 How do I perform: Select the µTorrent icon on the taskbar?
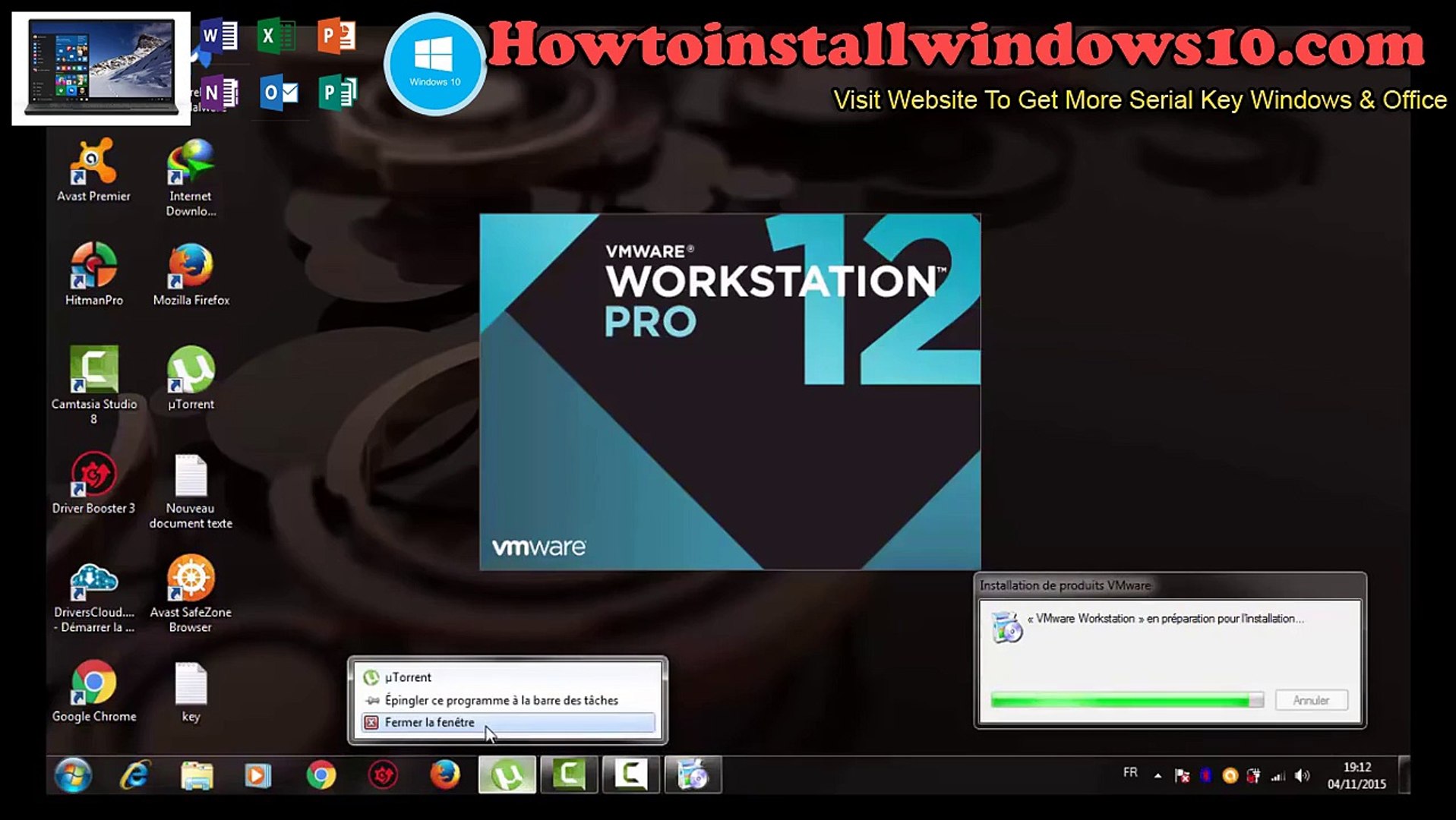click(x=507, y=775)
